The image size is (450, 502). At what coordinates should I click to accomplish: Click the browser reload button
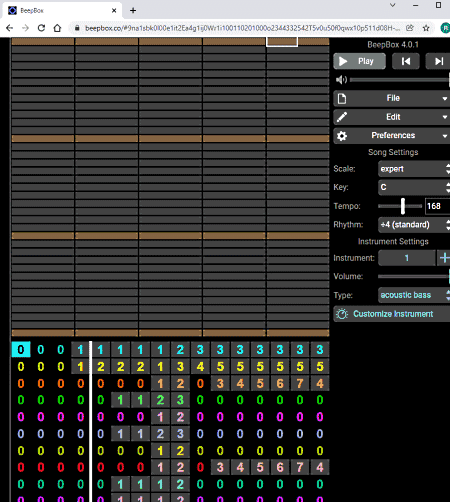(x=41, y=28)
